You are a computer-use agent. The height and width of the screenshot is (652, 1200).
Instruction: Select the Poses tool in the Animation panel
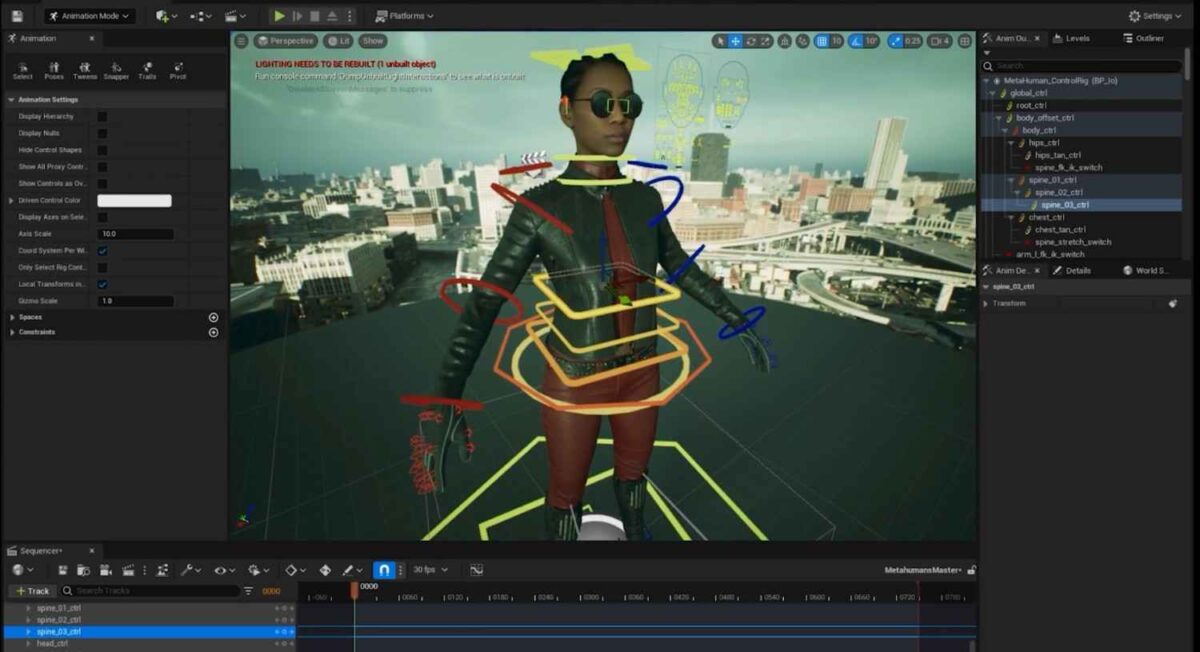point(55,69)
